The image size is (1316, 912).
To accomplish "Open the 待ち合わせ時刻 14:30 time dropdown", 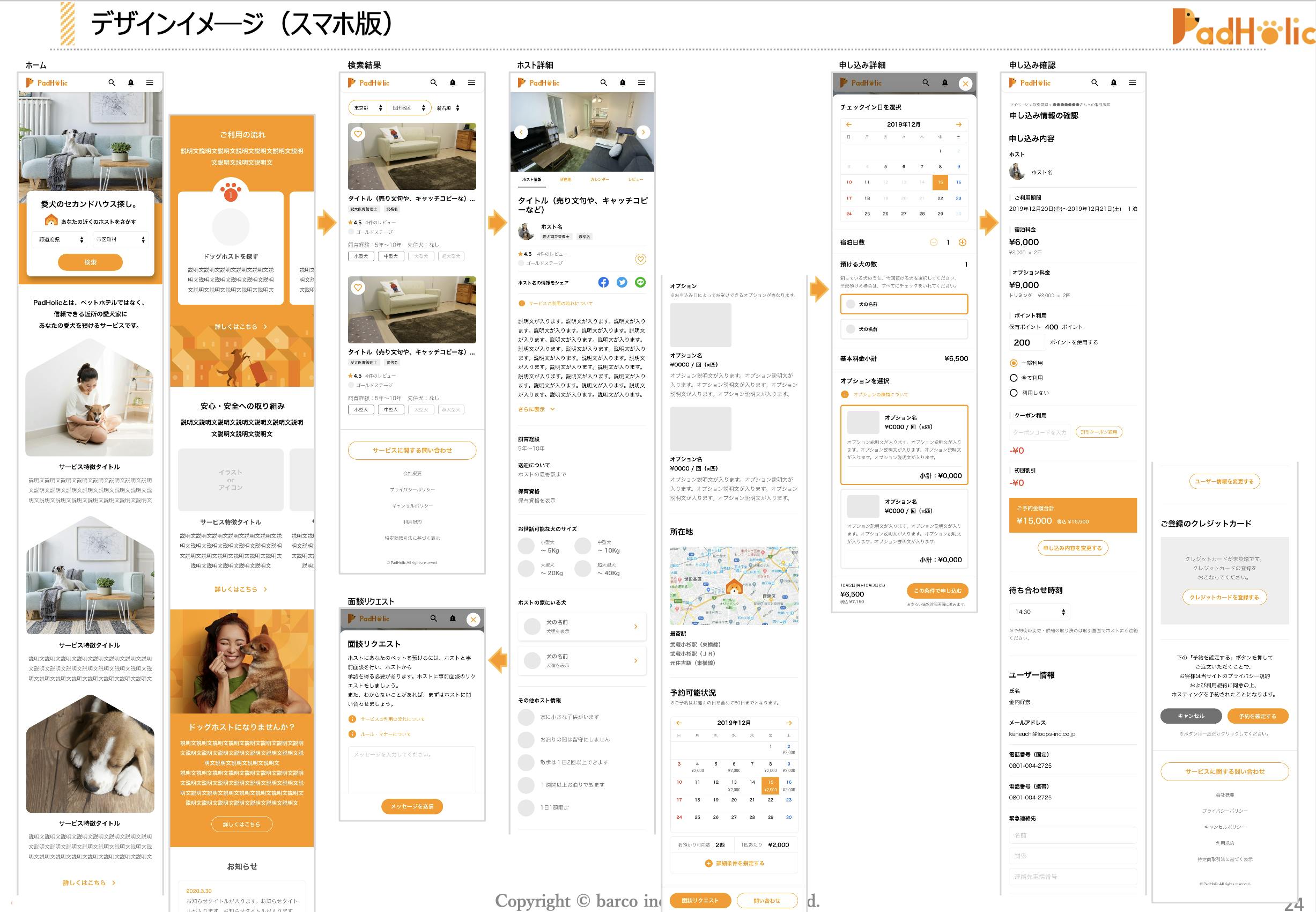I will pos(1039,612).
